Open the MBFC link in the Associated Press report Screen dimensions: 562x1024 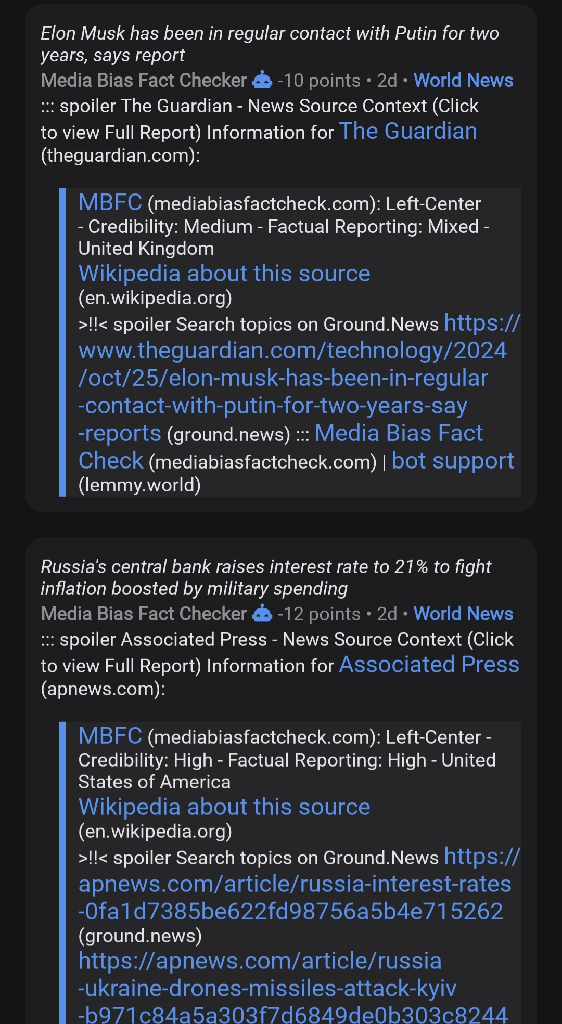110,735
